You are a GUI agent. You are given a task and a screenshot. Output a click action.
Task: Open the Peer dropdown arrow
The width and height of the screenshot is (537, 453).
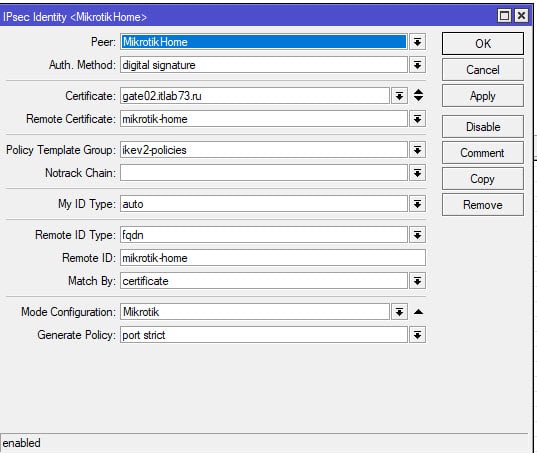click(x=417, y=42)
